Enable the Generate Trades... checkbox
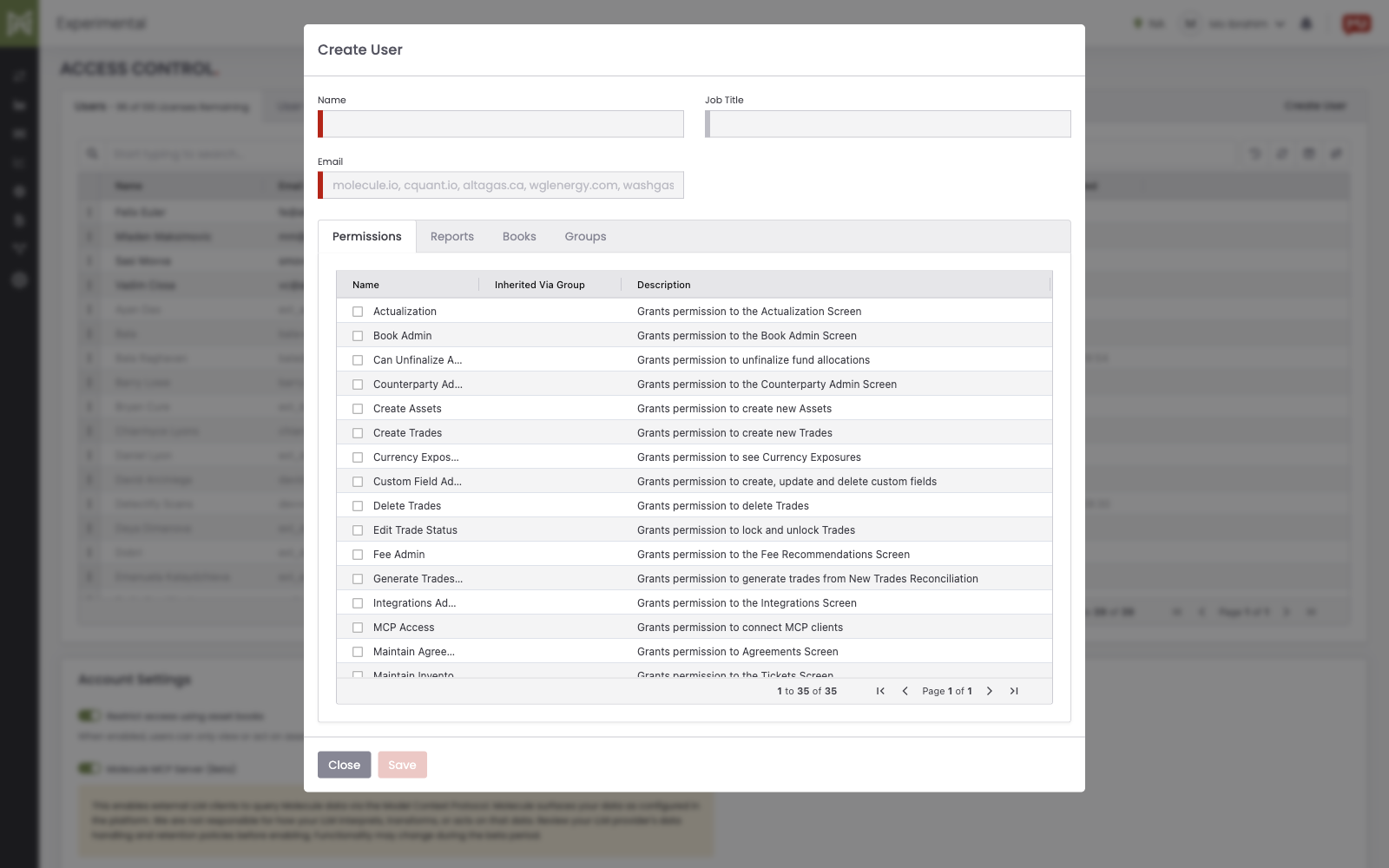This screenshot has width=1389, height=868. 358,579
